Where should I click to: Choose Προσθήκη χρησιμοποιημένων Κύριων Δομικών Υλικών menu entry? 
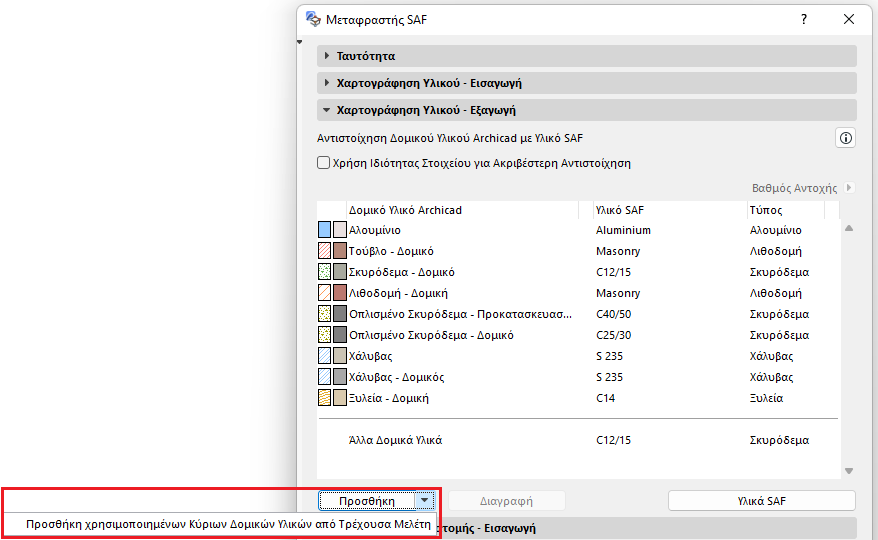[x=228, y=524]
